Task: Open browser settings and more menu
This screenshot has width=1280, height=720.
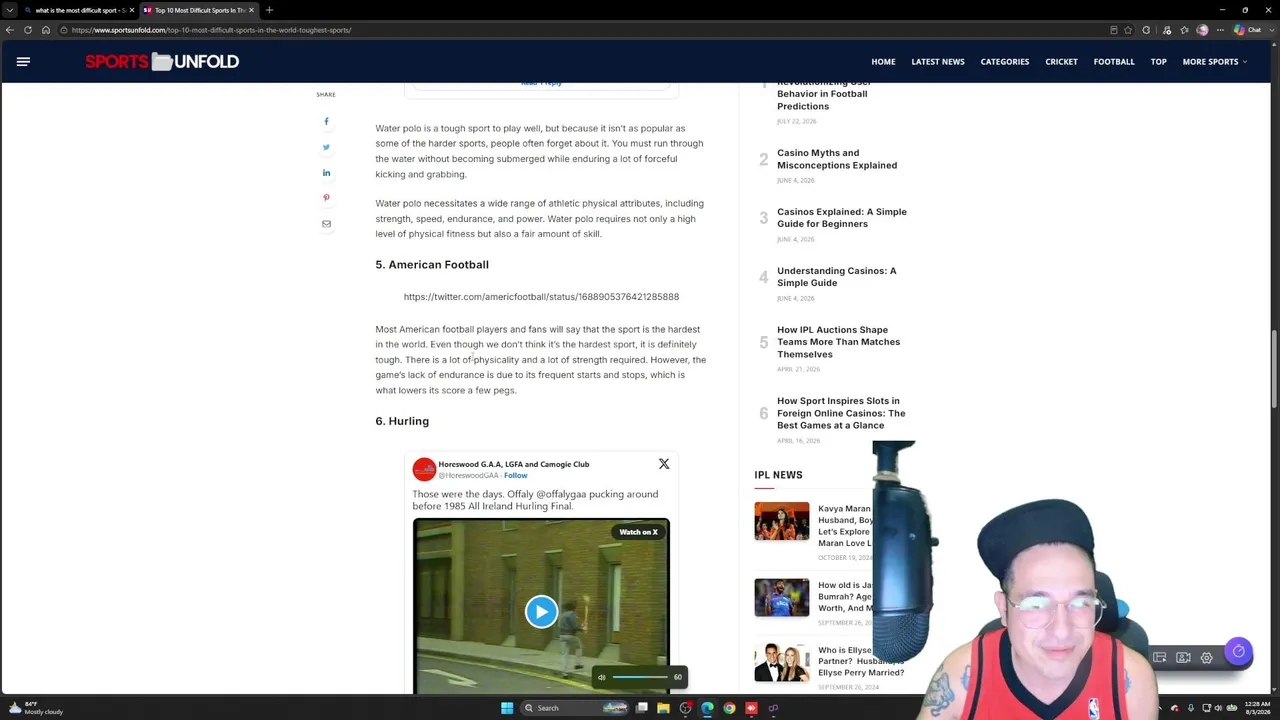Action: tap(1221, 30)
